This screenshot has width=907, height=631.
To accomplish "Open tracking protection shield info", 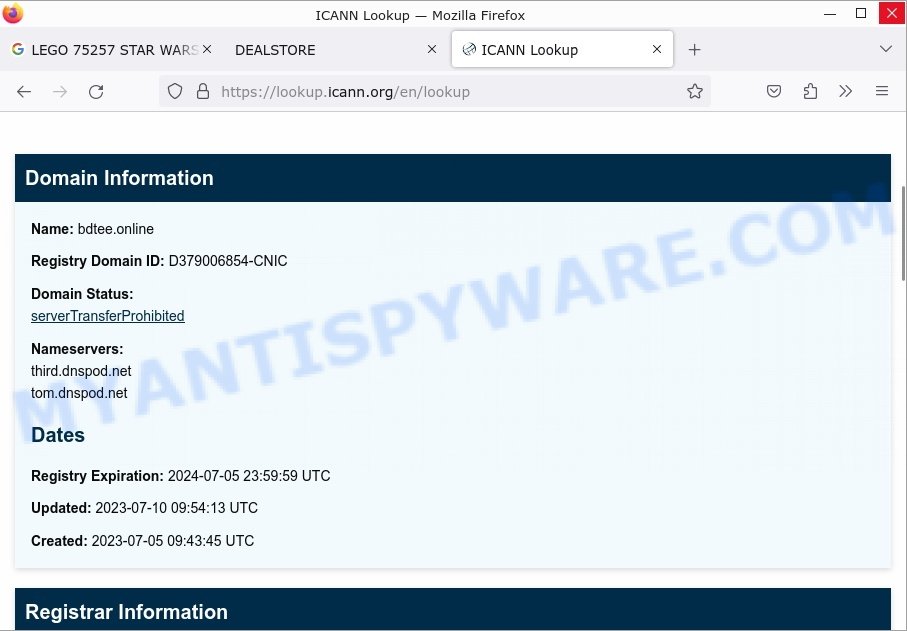I will click(175, 91).
